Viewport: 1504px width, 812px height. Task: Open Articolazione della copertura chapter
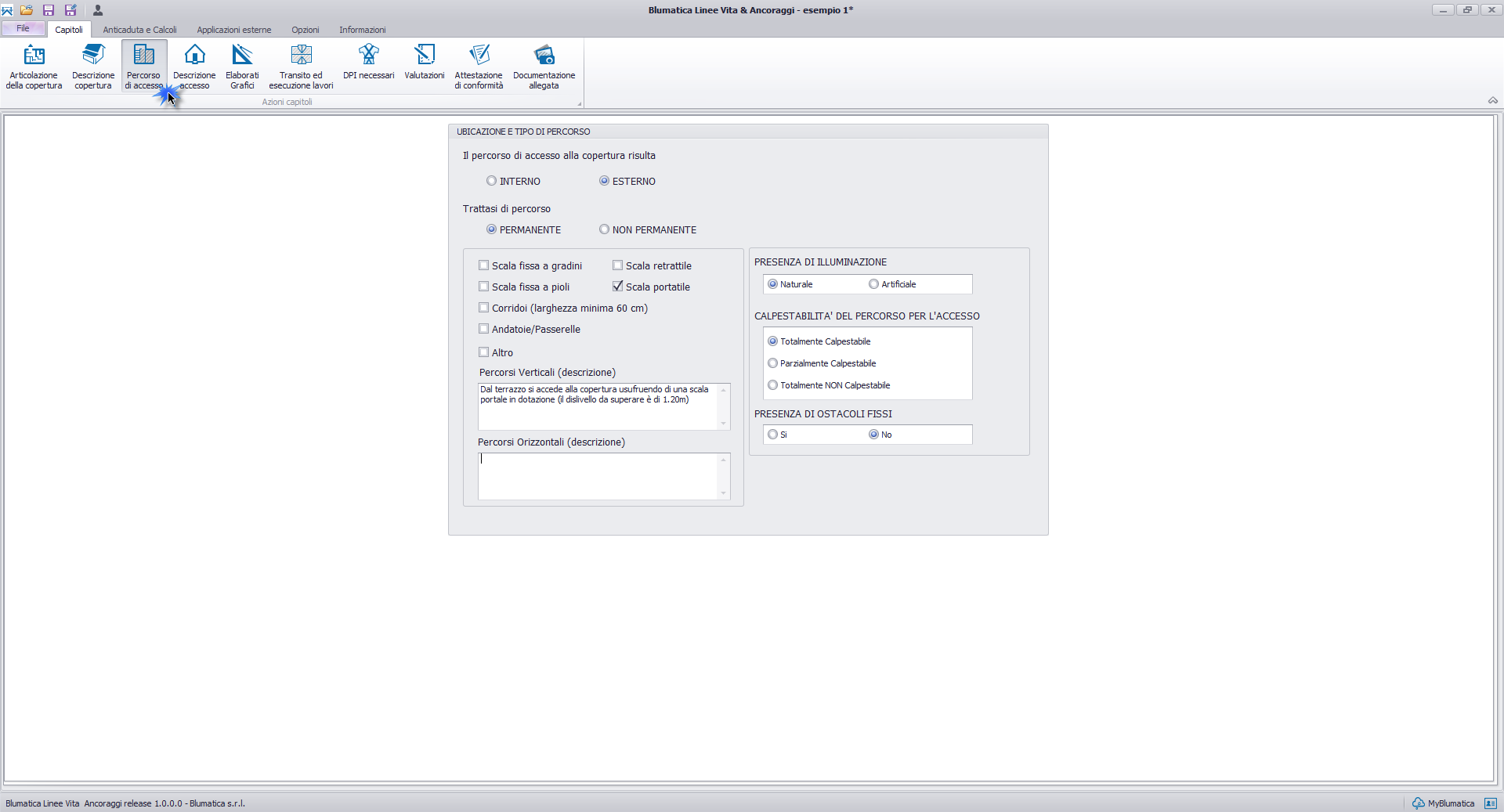(34, 67)
